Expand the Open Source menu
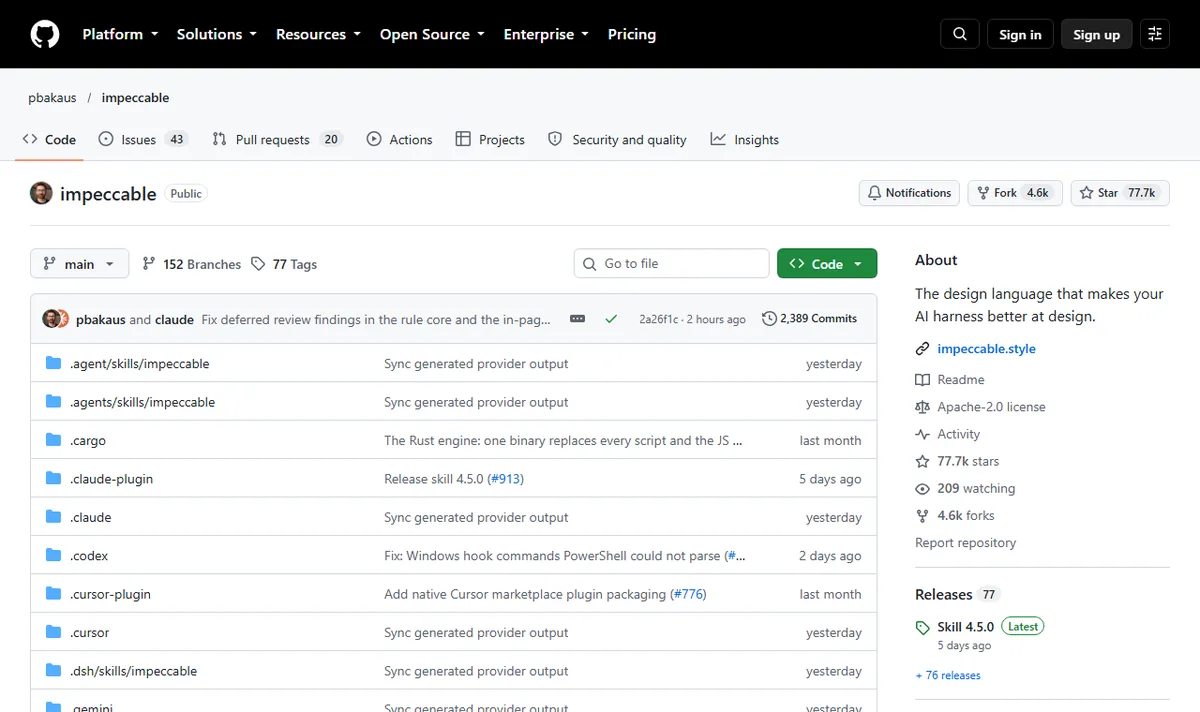The width and height of the screenshot is (1200, 712). (x=432, y=34)
